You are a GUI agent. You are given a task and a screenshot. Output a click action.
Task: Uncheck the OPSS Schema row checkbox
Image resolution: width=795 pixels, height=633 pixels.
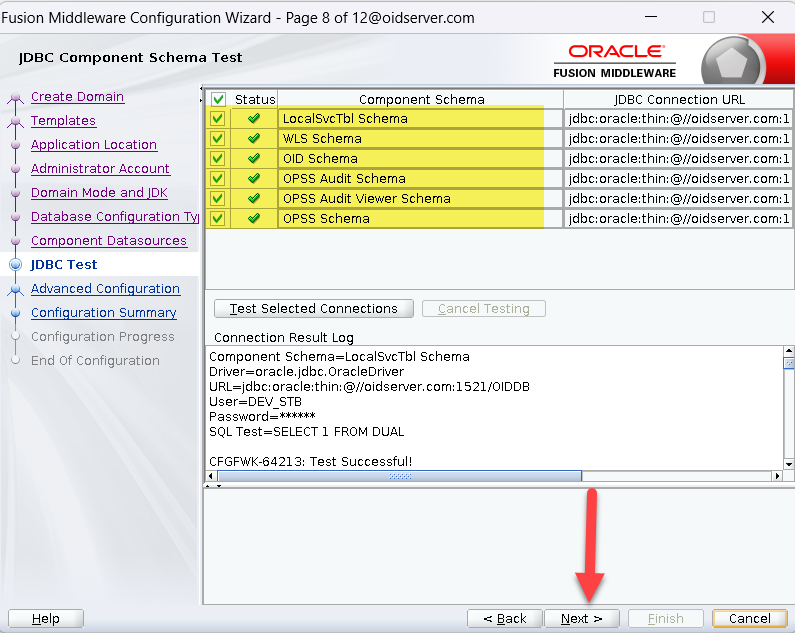coord(218,219)
